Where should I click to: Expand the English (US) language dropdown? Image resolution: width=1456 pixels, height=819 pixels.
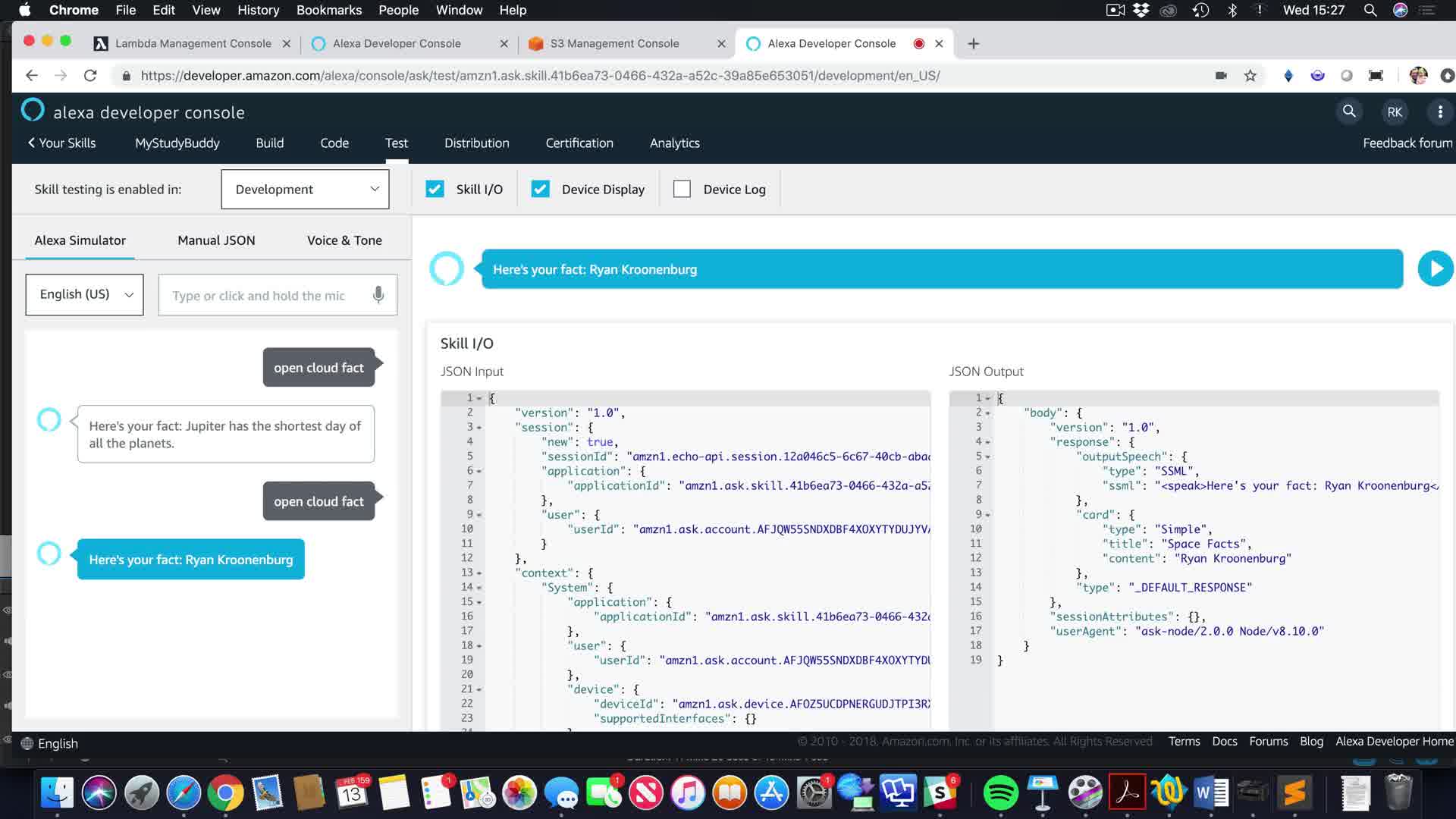tap(84, 294)
